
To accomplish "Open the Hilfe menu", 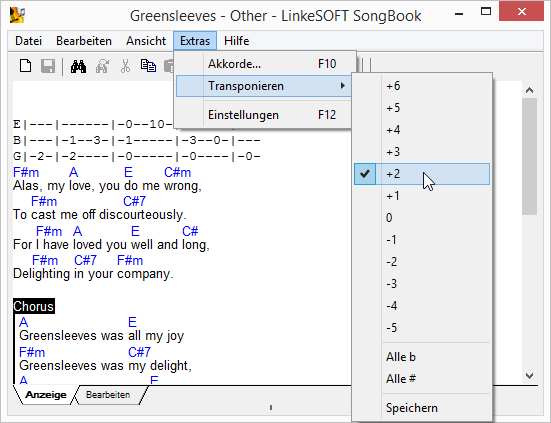I will 236,41.
